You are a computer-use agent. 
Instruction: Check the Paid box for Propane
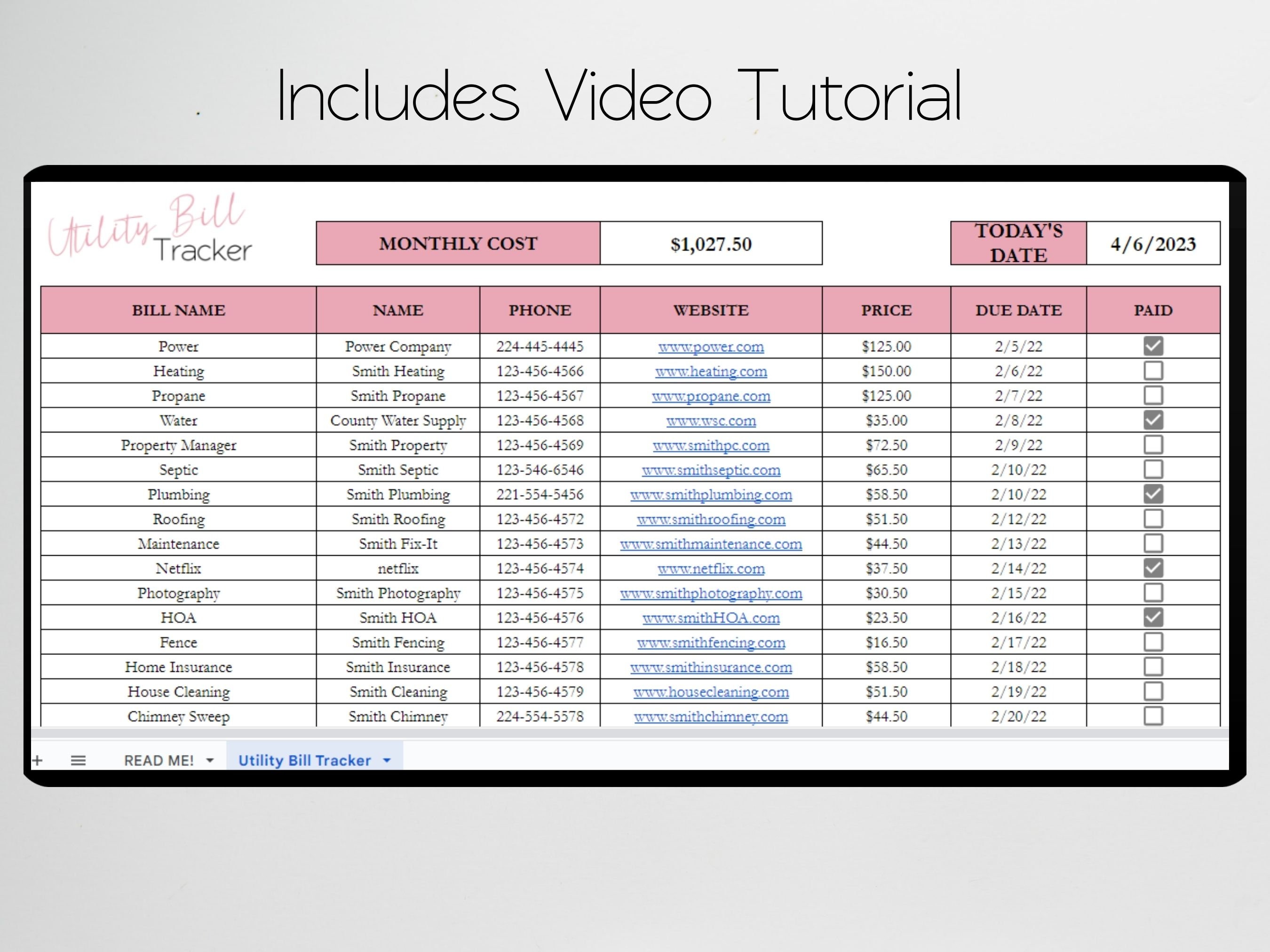click(1154, 395)
